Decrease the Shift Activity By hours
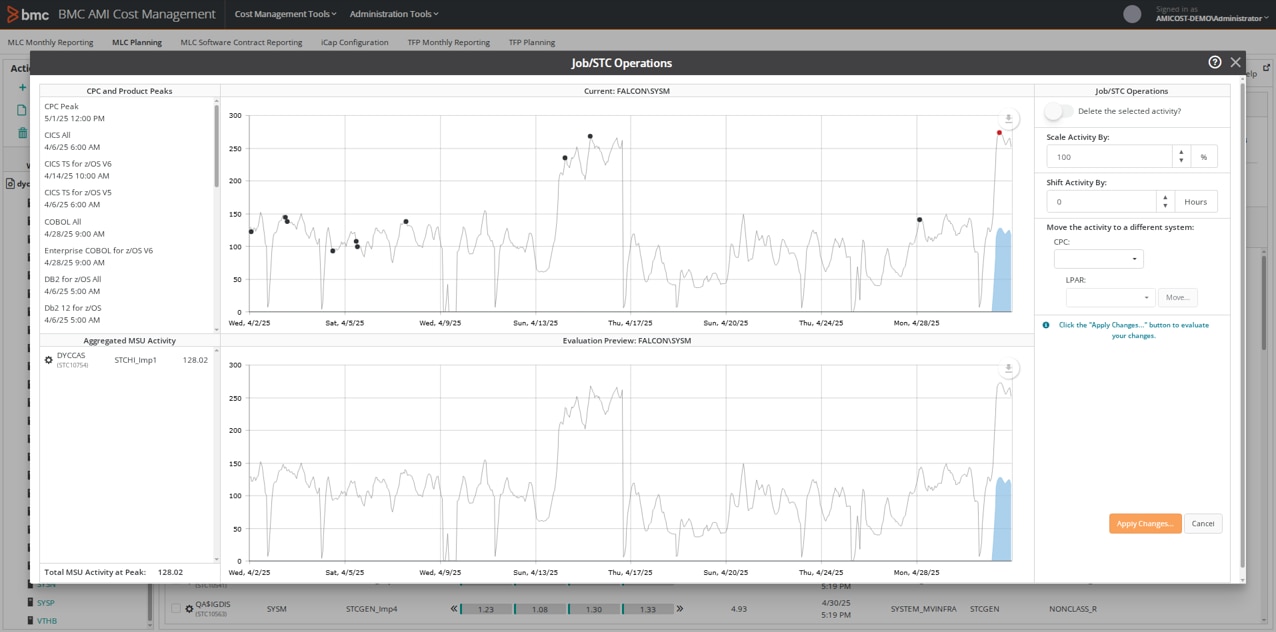Viewport: 1276px width, 632px height. point(1165,206)
